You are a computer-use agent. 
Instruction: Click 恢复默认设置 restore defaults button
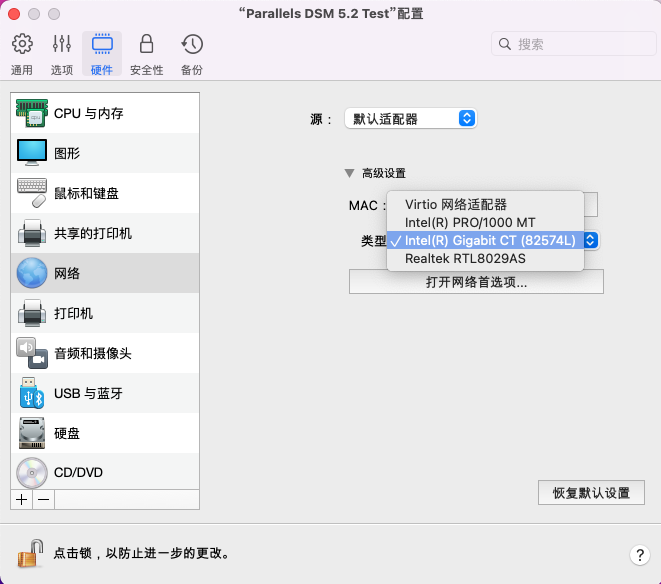pos(591,492)
